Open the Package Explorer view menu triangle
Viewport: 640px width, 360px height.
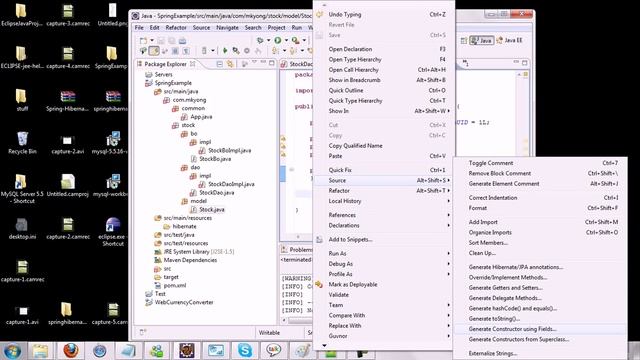coord(254,62)
